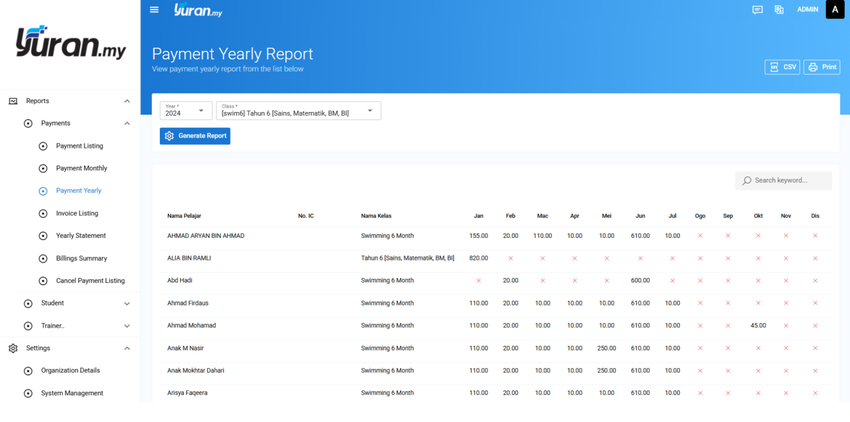Collapse the Payments submenu chevron
Image resolution: width=850 pixels, height=422 pixels.
coord(127,124)
